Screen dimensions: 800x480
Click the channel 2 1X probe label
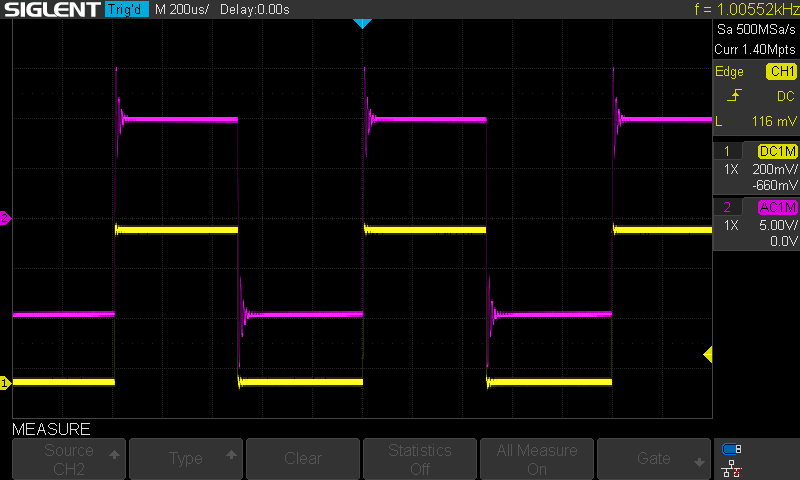click(x=731, y=225)
